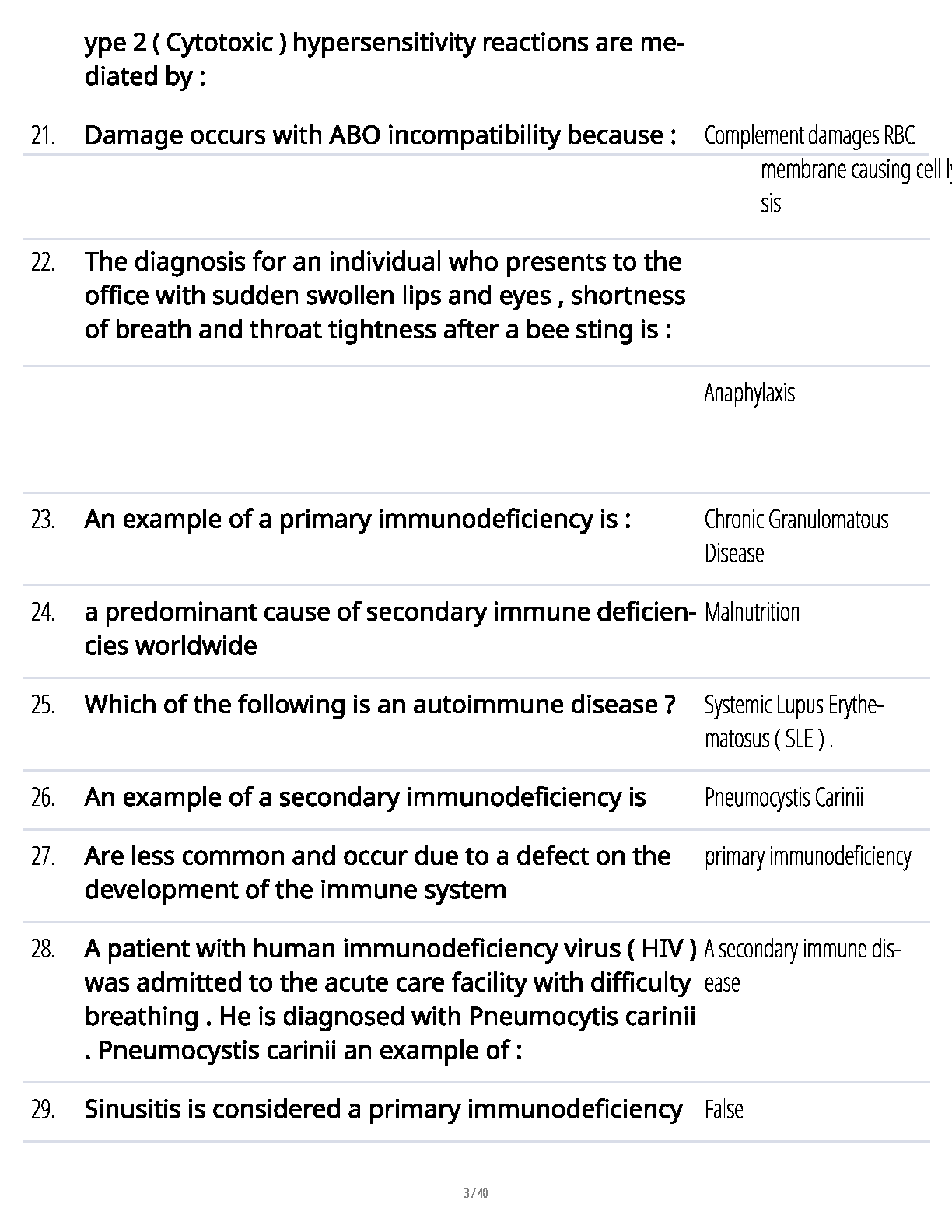This screenshot has width=952, height=1232.
Task: Click question number 23
Action: point(43,520)
